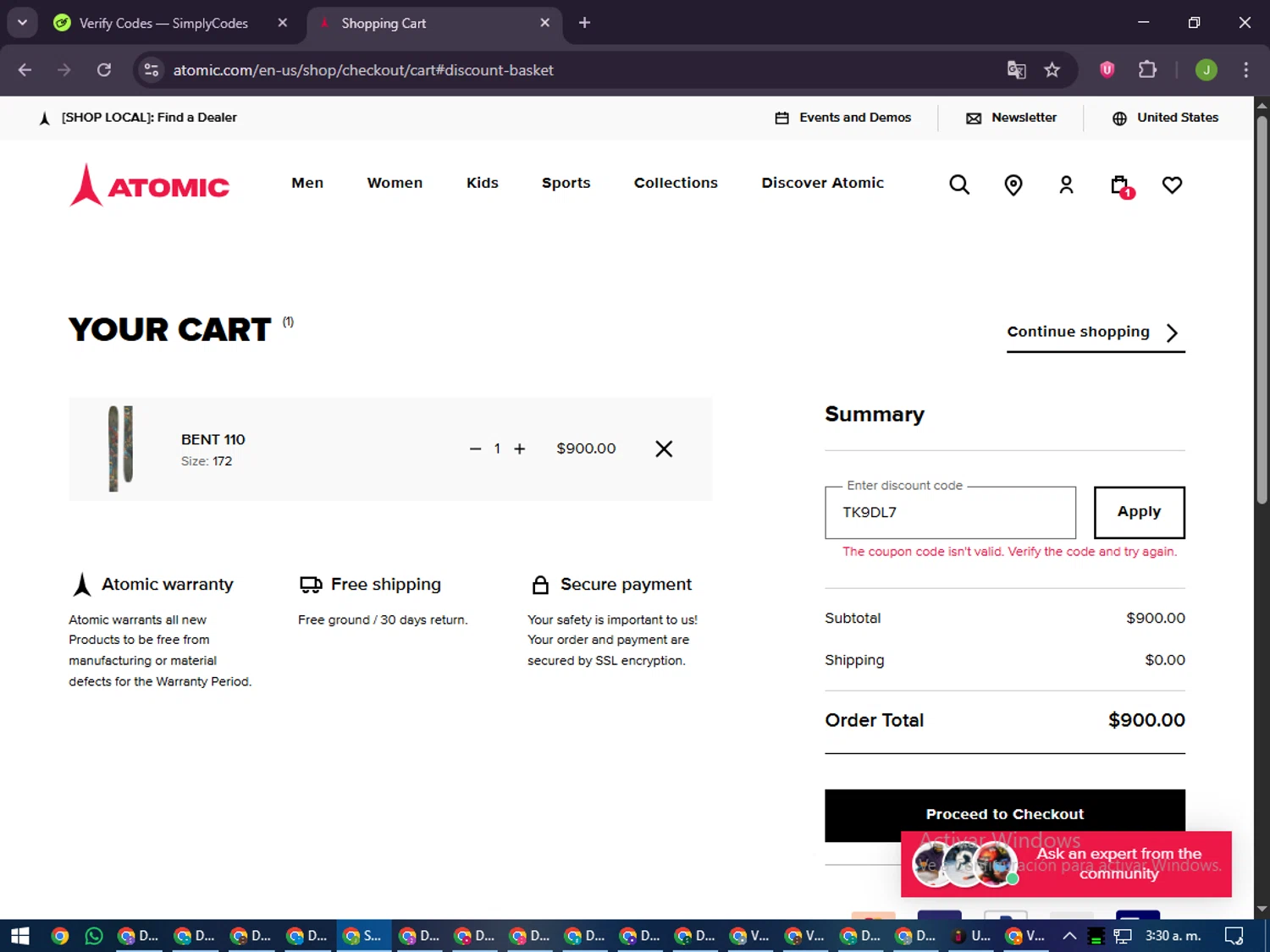Open a new browser tab
1270x952 pixels.
click(584, 23)
